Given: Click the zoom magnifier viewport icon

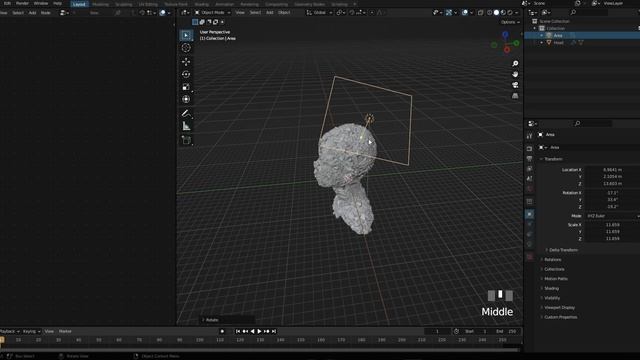Looking at the screenshot, I should click(x=515, y=64).
